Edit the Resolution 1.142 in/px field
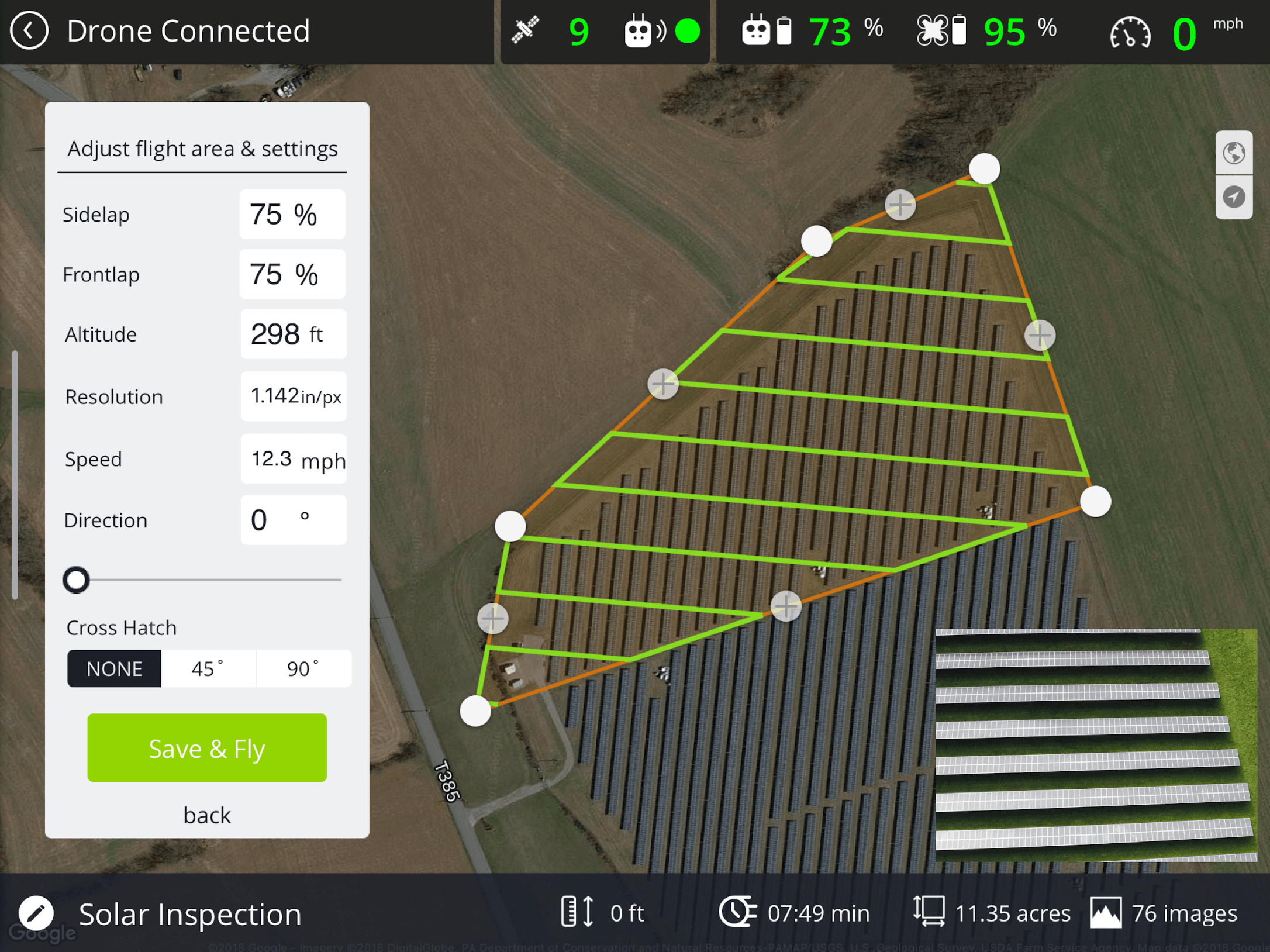This screenshot has width=1270, height=952. click(x=294, y=396)
